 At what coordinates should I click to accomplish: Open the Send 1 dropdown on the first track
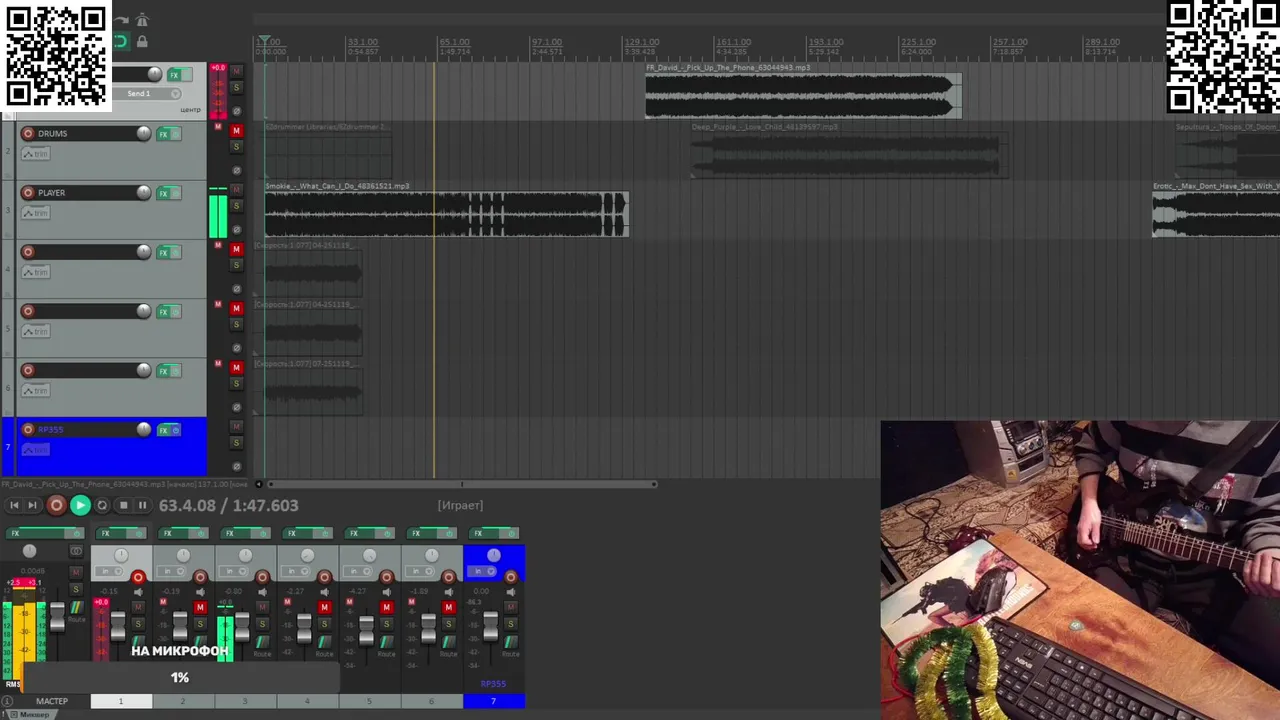coord(176,94)
